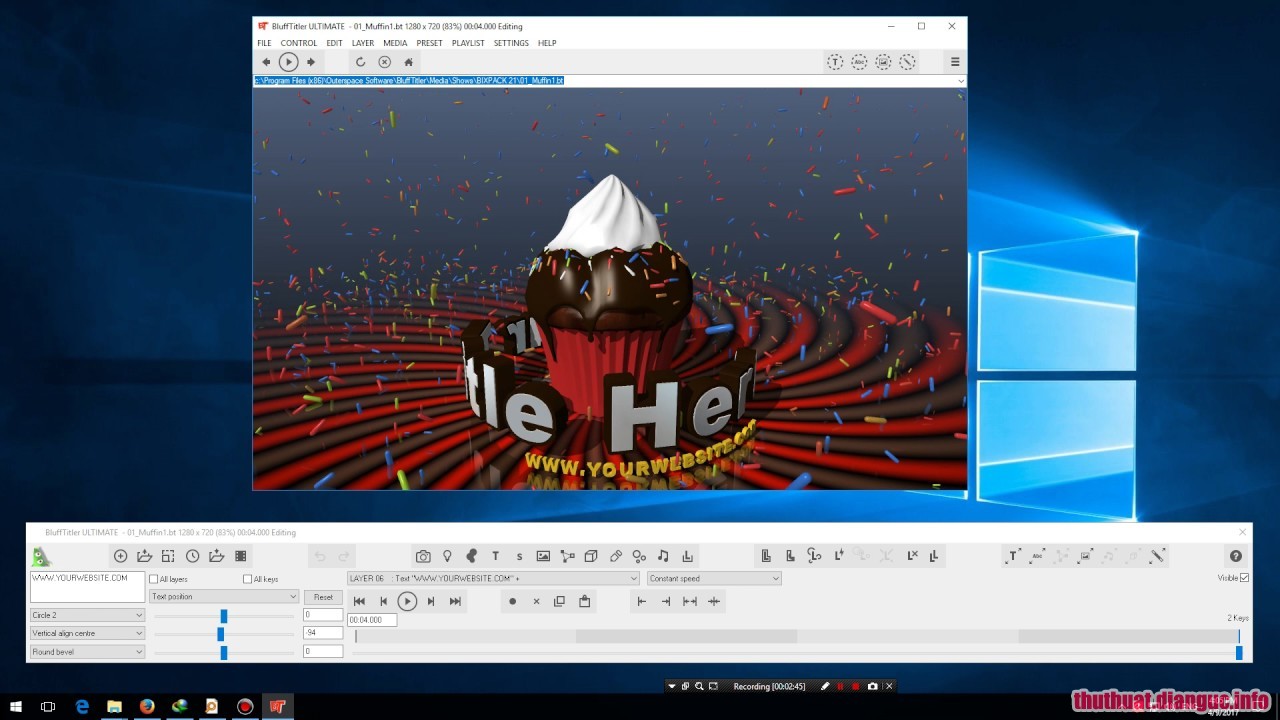The width and height of the screenshot is (1280, 720).
Task: Click play button in main window toolbar
Action: (288, 62)
